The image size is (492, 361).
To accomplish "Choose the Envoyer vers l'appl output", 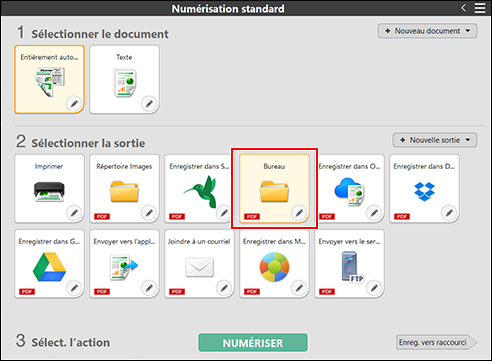I will (x=124, y=264).
